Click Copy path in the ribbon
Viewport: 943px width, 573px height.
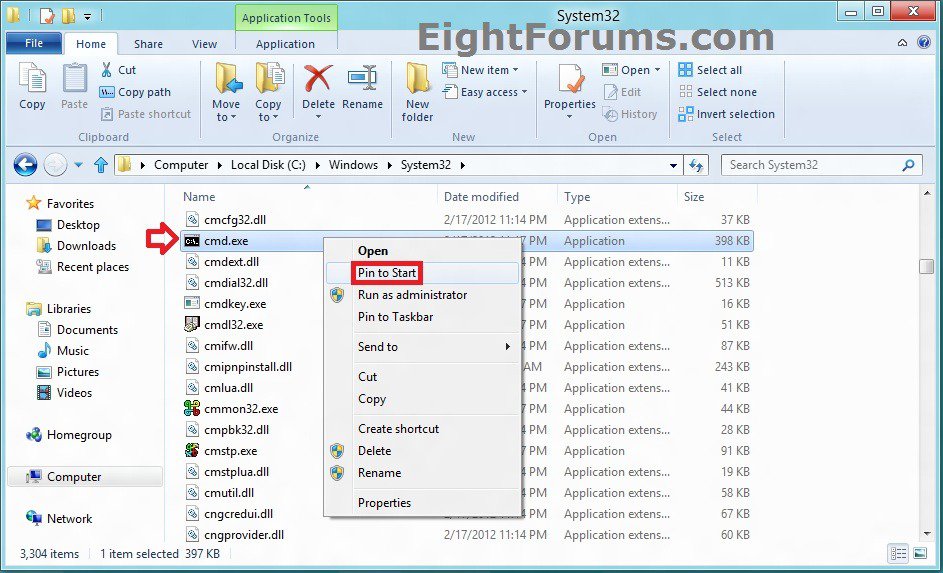coord(135,92)
